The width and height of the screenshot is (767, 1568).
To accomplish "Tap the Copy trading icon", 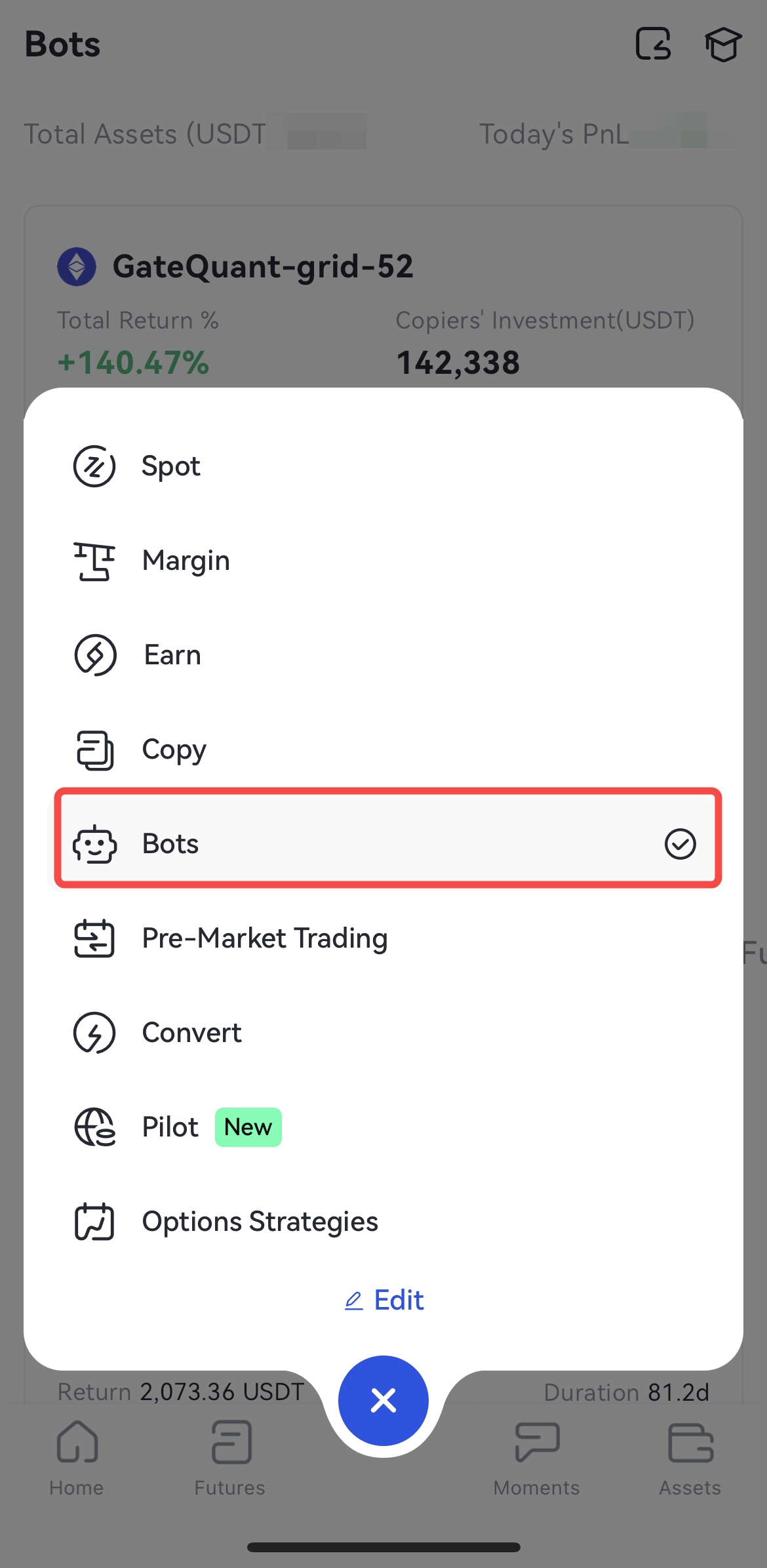I will 95,750.
